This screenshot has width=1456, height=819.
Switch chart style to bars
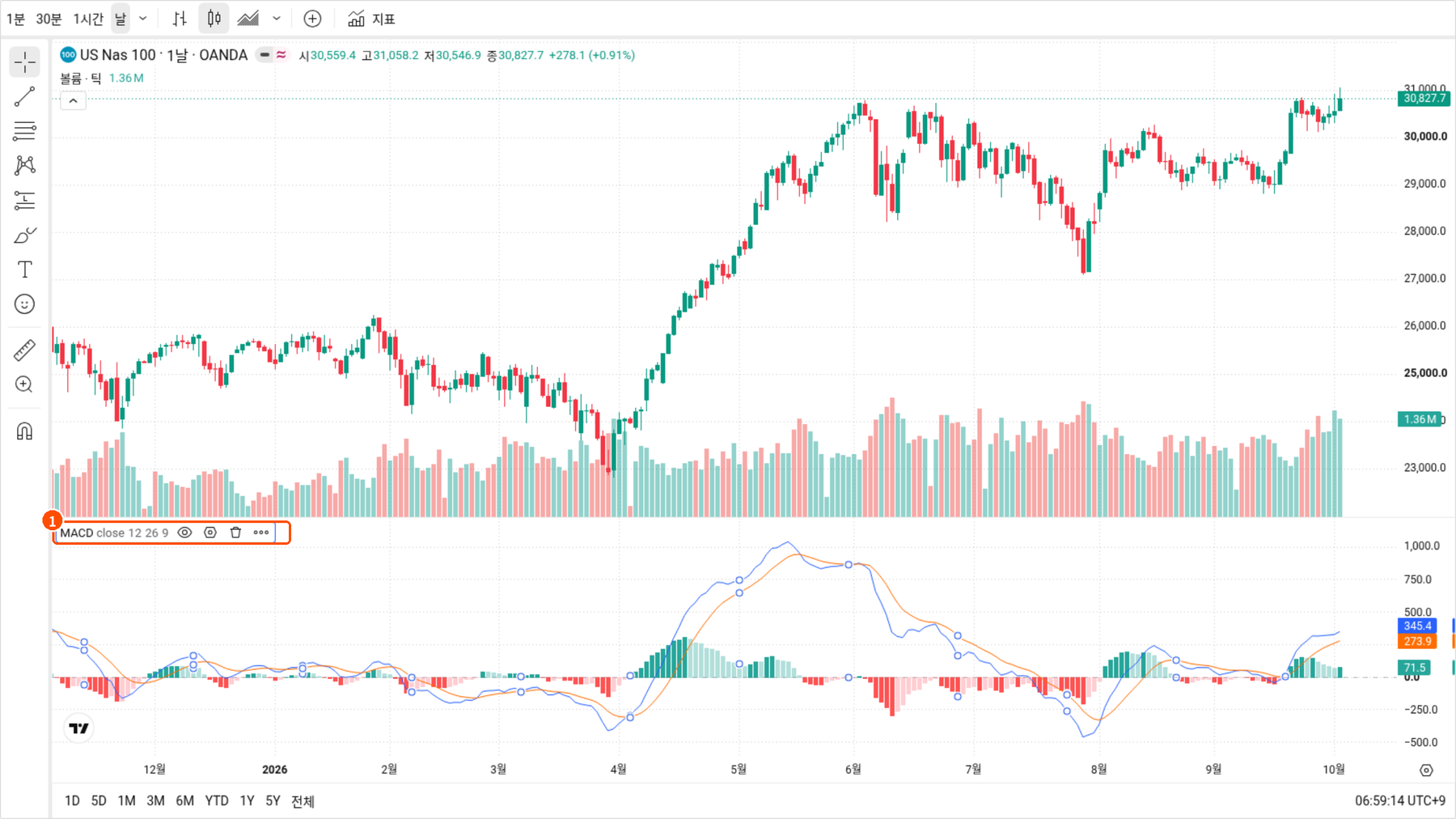click(x=180, y=19)
